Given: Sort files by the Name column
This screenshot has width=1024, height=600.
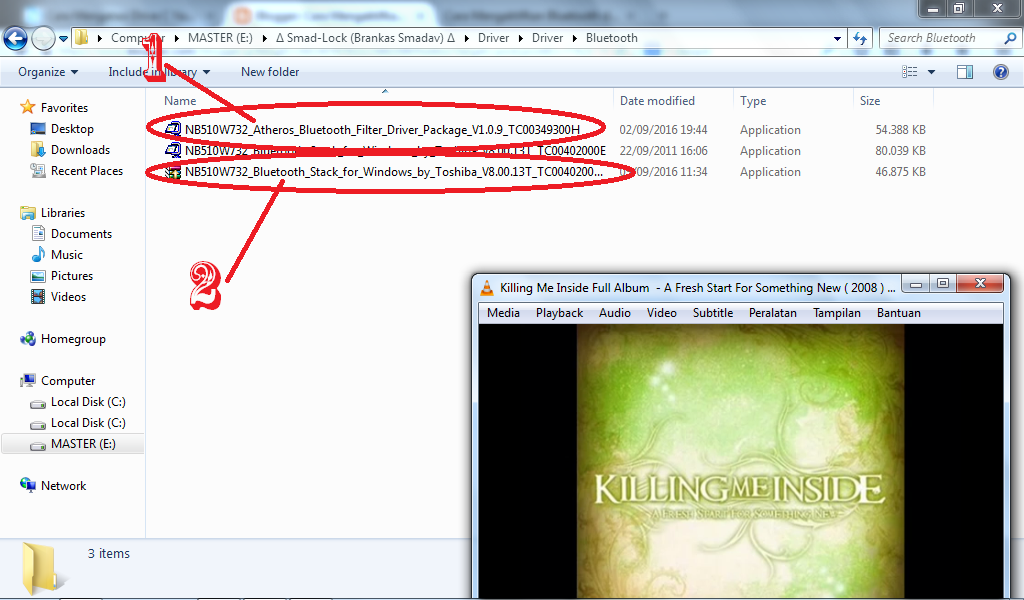Looking at the screenshot, I should [x=180, y=101].
